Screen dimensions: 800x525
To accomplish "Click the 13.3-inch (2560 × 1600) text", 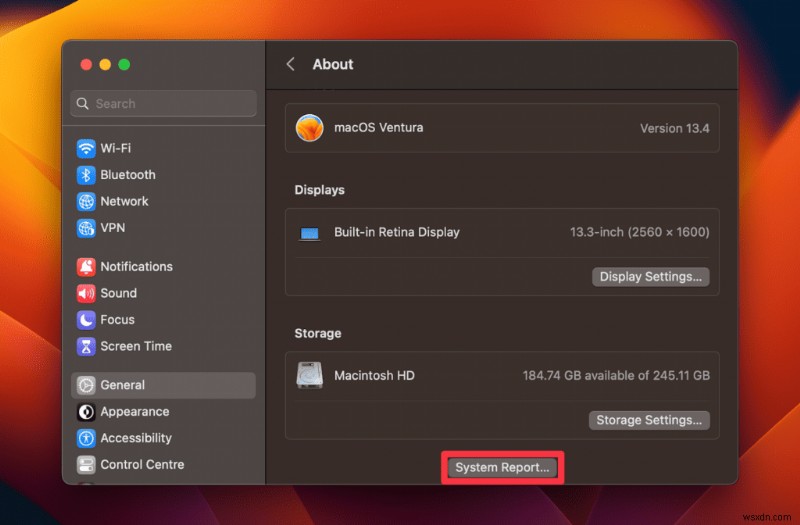I will pos(639,233).
